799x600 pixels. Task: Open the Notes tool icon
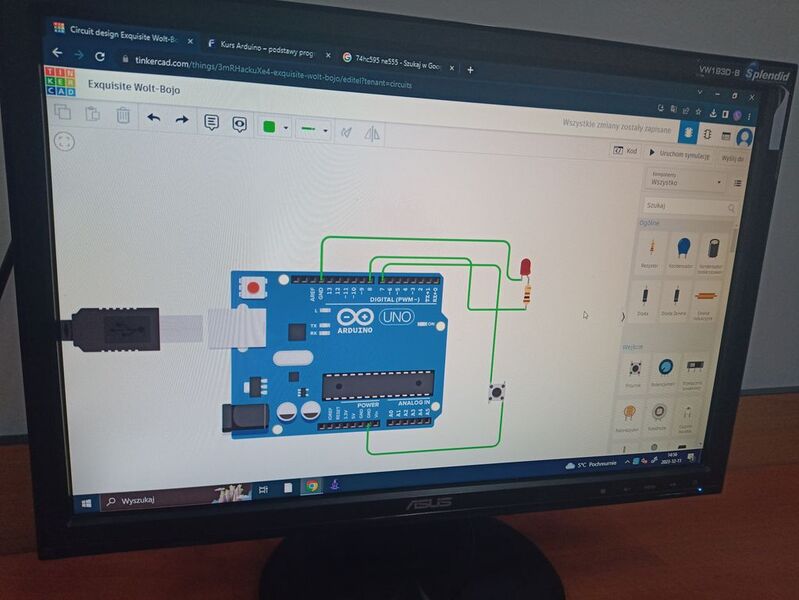(x=211, y=122)
